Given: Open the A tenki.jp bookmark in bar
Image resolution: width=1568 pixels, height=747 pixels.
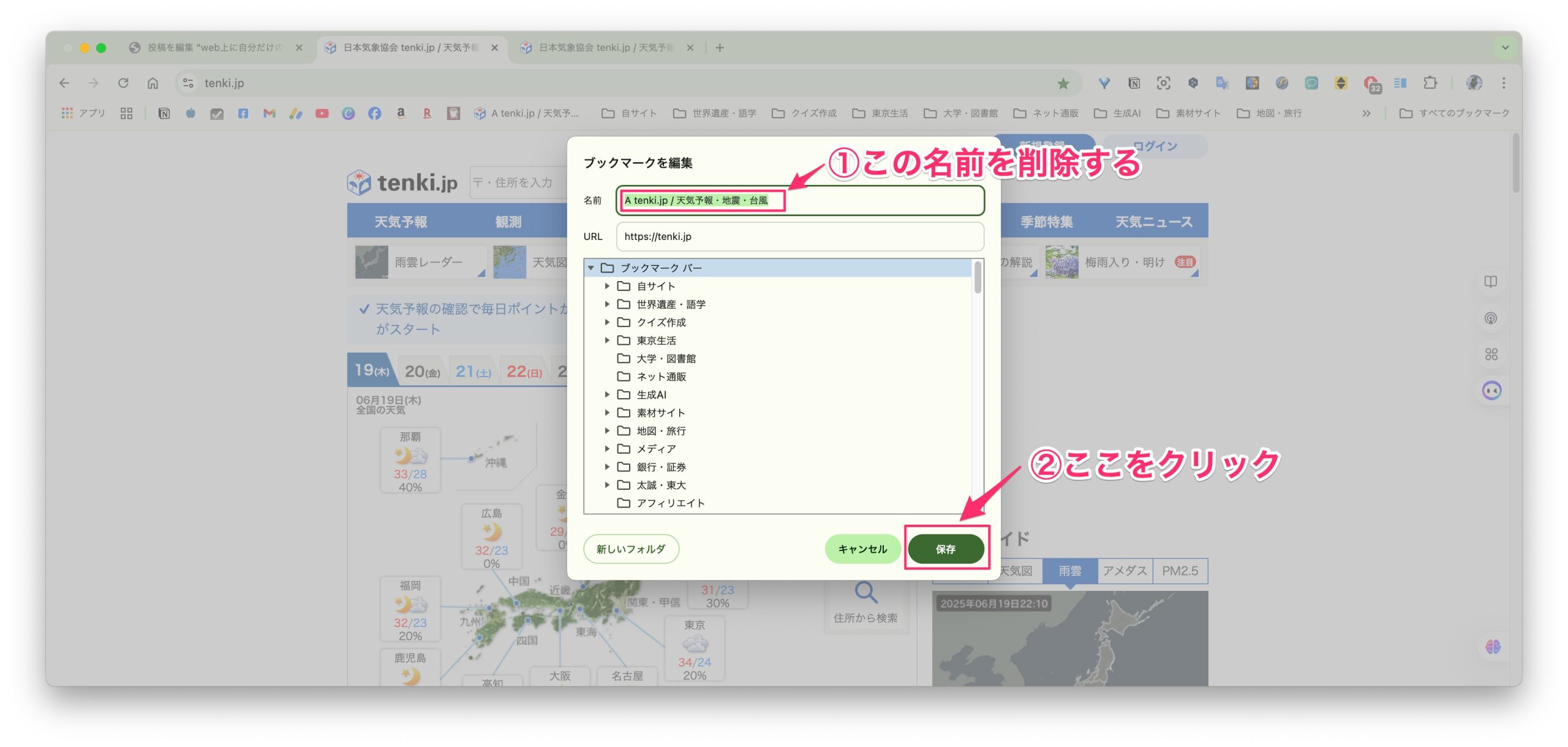Looking at the screenshot, I should coord(526,113).
